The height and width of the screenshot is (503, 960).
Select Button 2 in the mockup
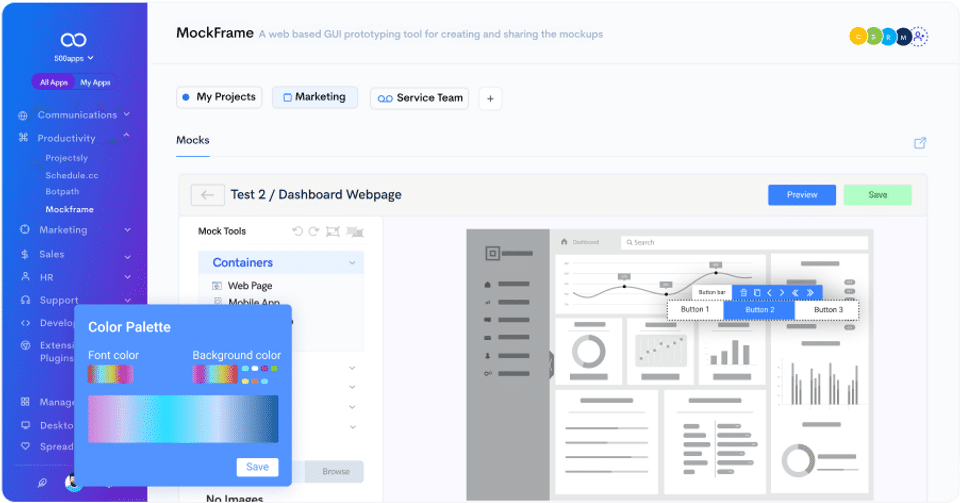(x=759, y=310)
